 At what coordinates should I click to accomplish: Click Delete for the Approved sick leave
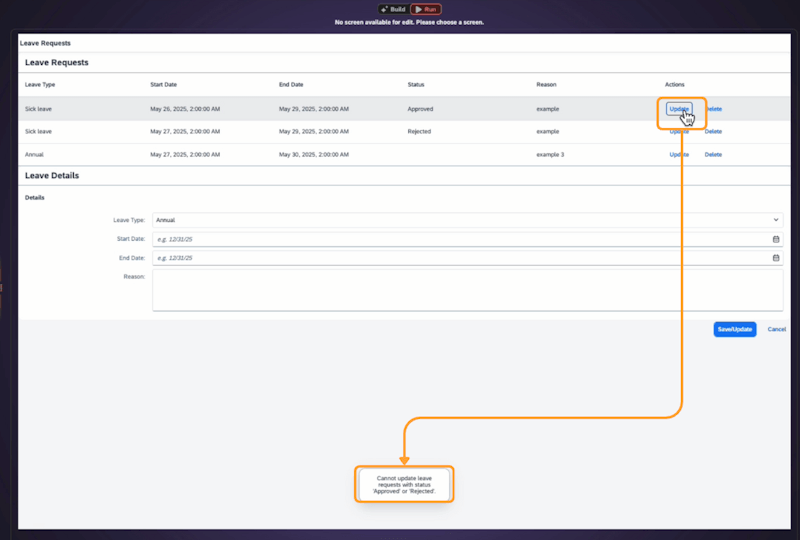[x=714, y=108]
